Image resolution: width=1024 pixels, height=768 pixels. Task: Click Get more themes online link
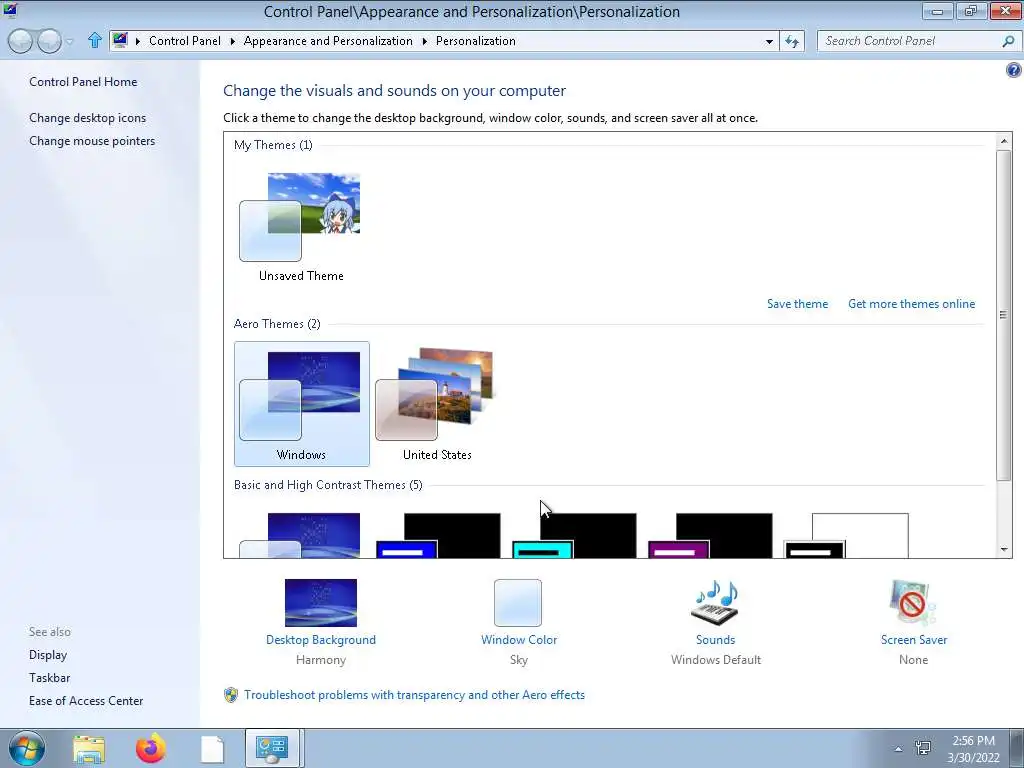tap(911, 304)
